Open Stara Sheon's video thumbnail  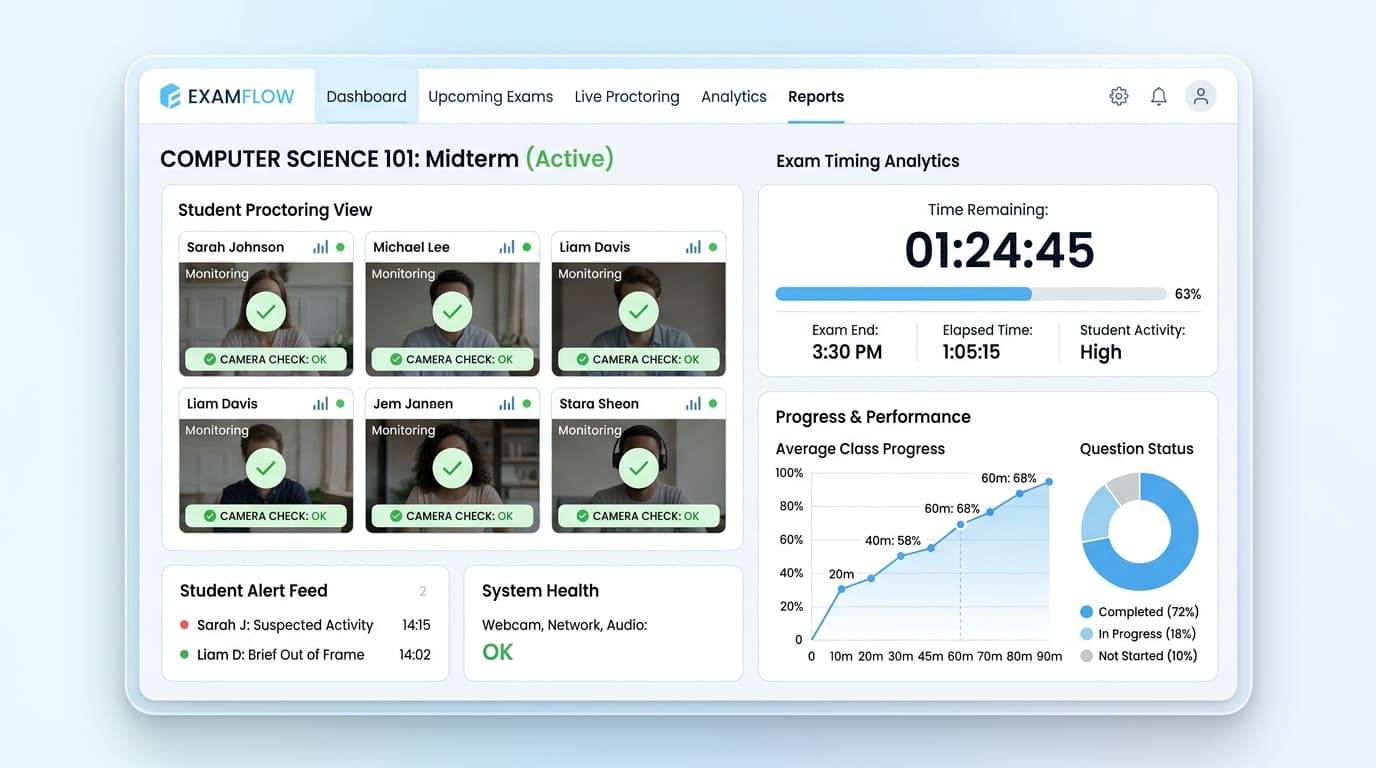638,476
